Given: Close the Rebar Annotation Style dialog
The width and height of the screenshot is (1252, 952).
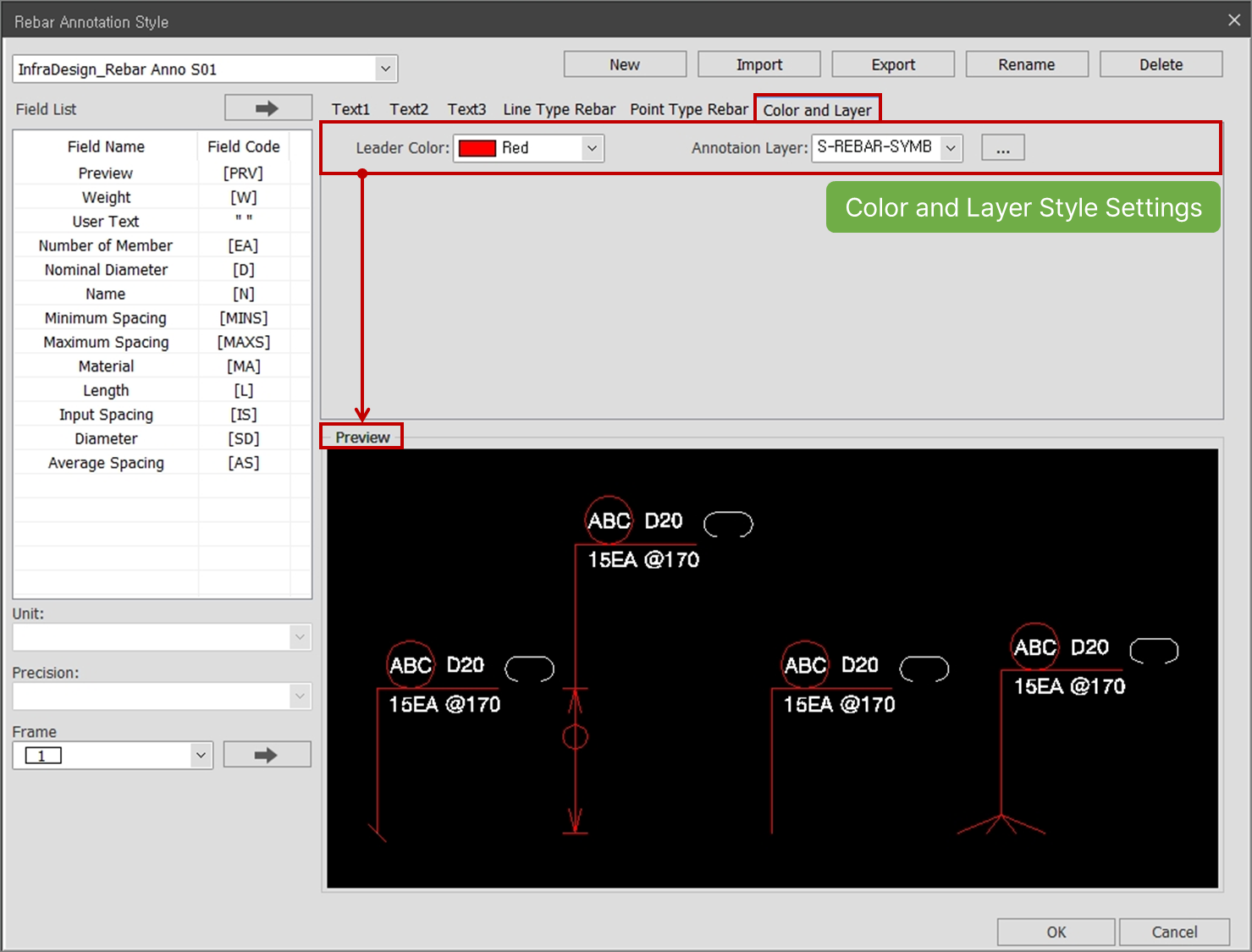Looking at the screenshot, I should pos(1234,20).
